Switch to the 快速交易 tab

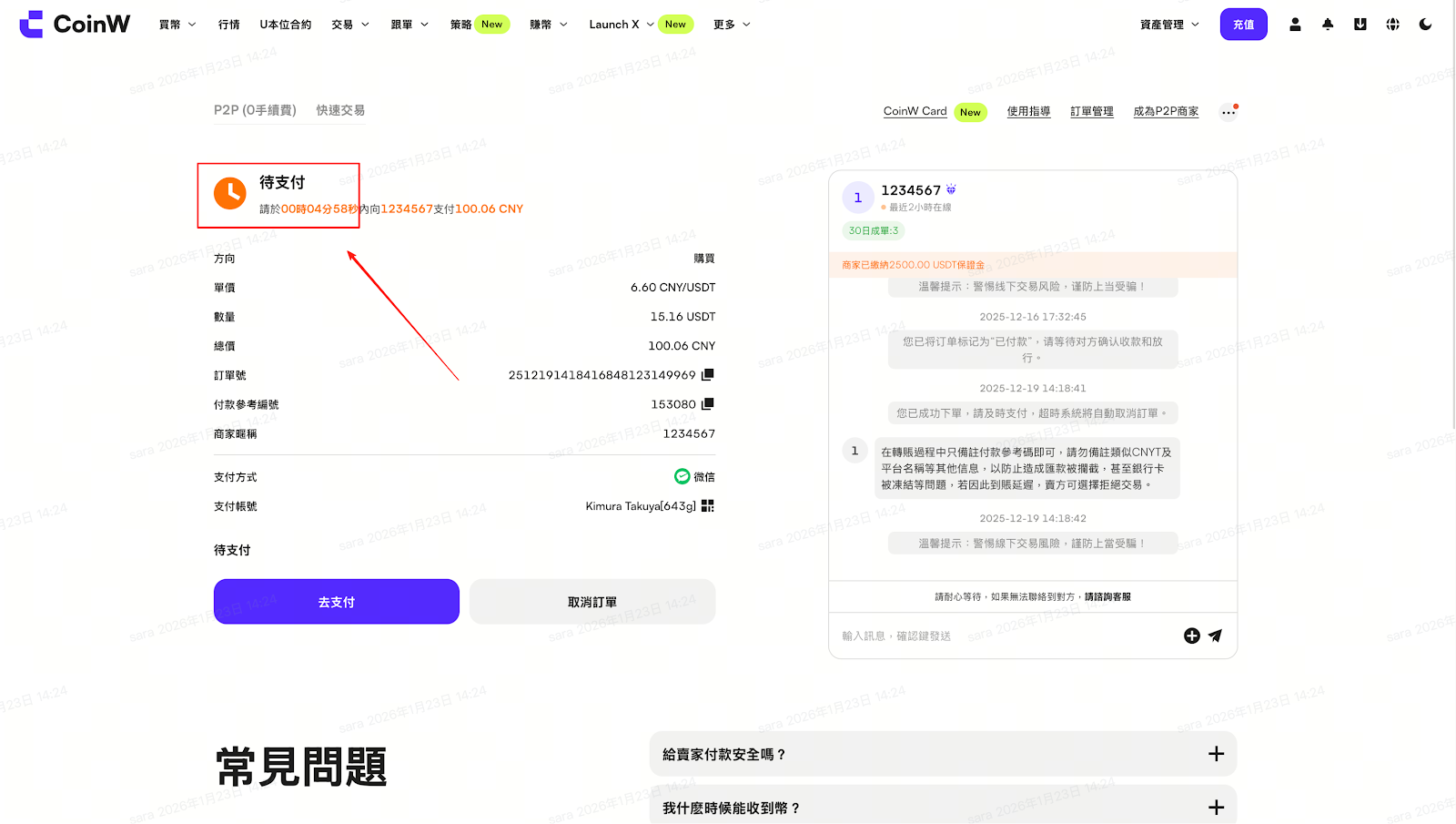340,110
